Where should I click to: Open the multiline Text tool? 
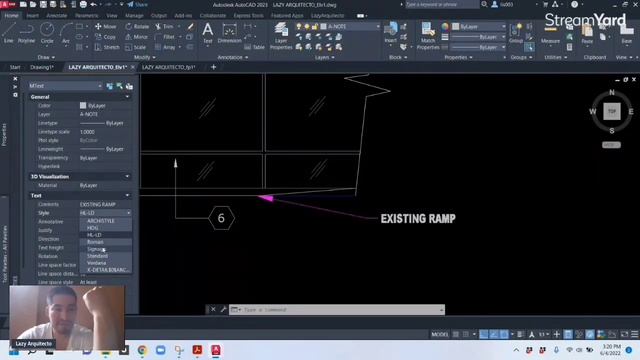coord(208,33)
